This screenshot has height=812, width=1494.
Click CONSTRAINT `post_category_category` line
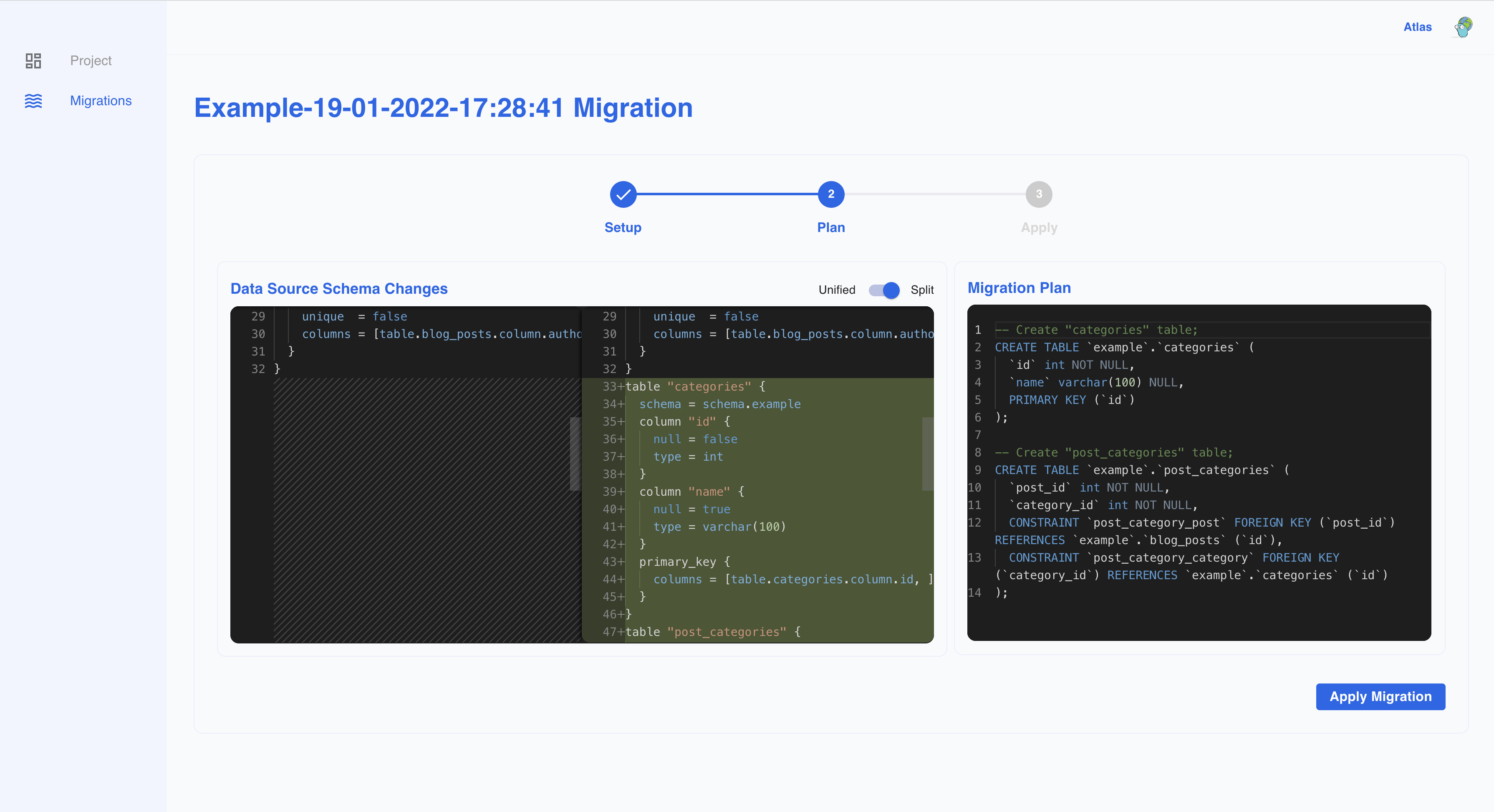pyautogui.click(x=1192, y=567)
